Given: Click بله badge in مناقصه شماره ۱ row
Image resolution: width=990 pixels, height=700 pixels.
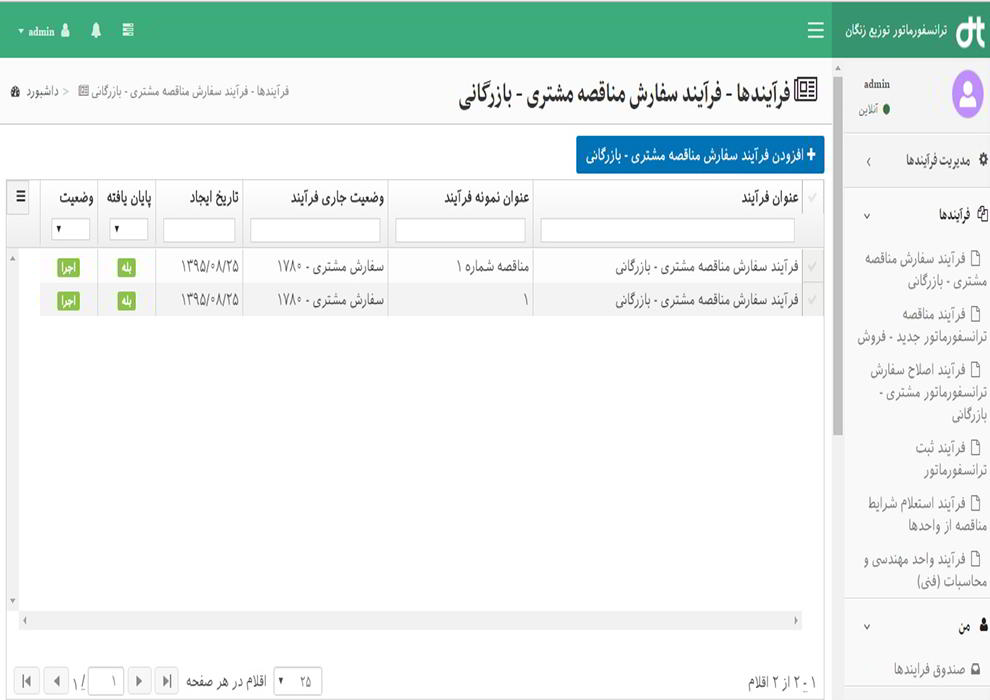Looking at the screenshot, I should [127, 268].
